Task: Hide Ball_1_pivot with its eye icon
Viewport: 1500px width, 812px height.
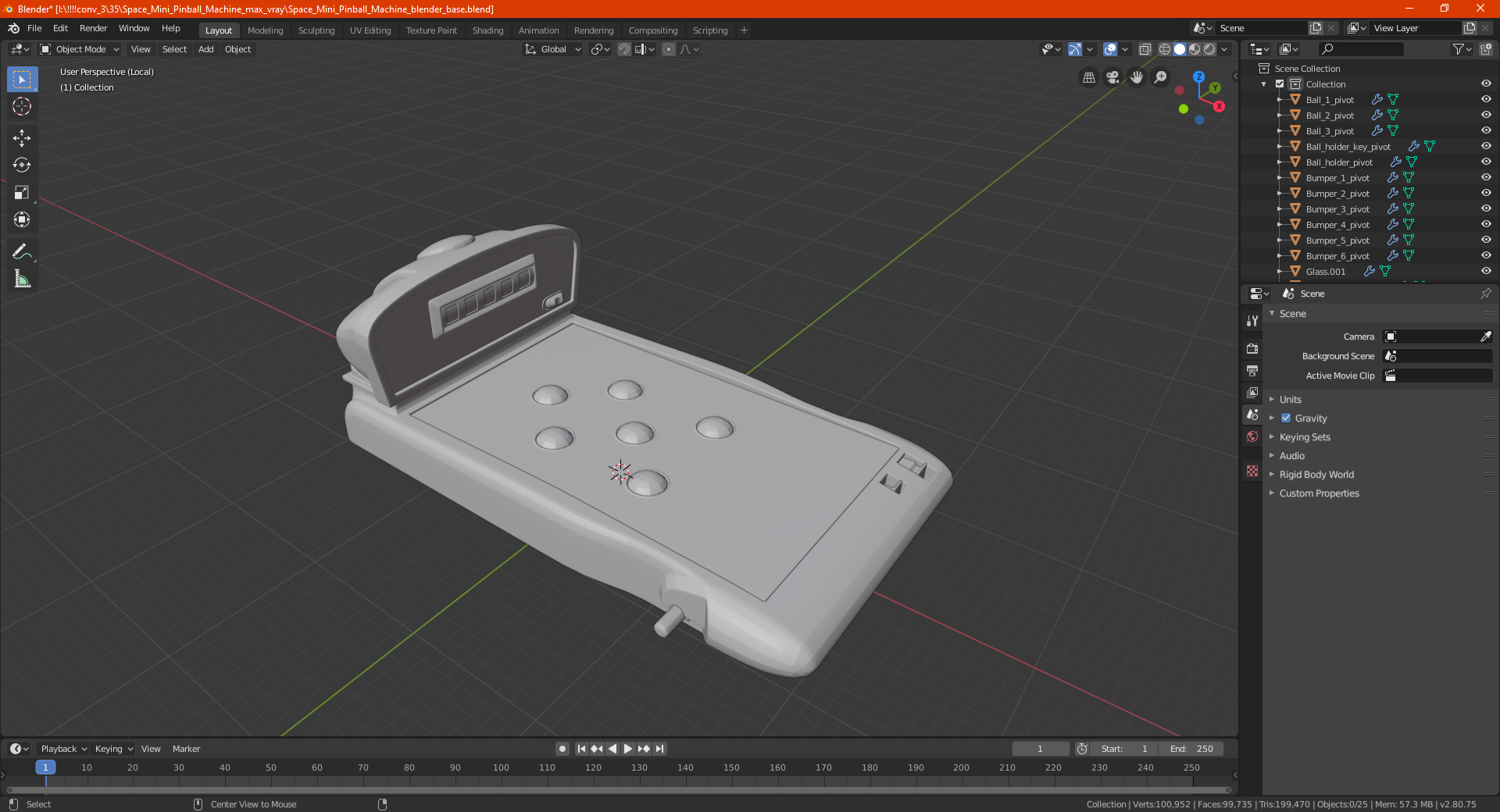Action: (1486, 99)
